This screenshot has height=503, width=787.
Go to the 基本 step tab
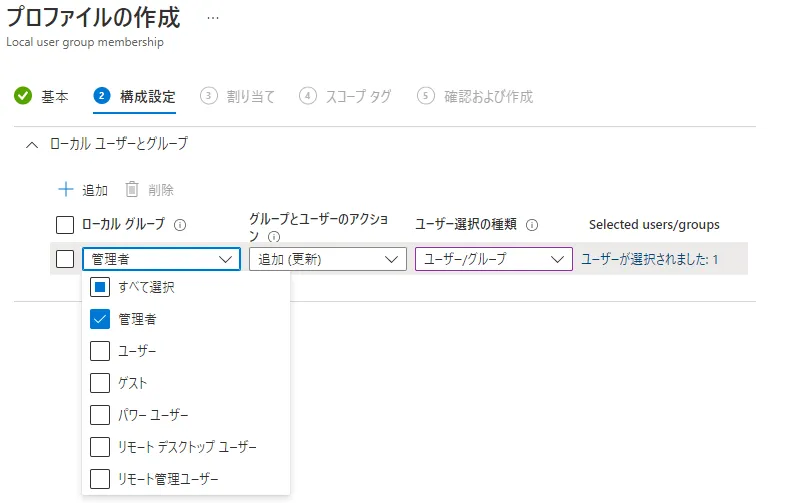[x=42, y=96]
